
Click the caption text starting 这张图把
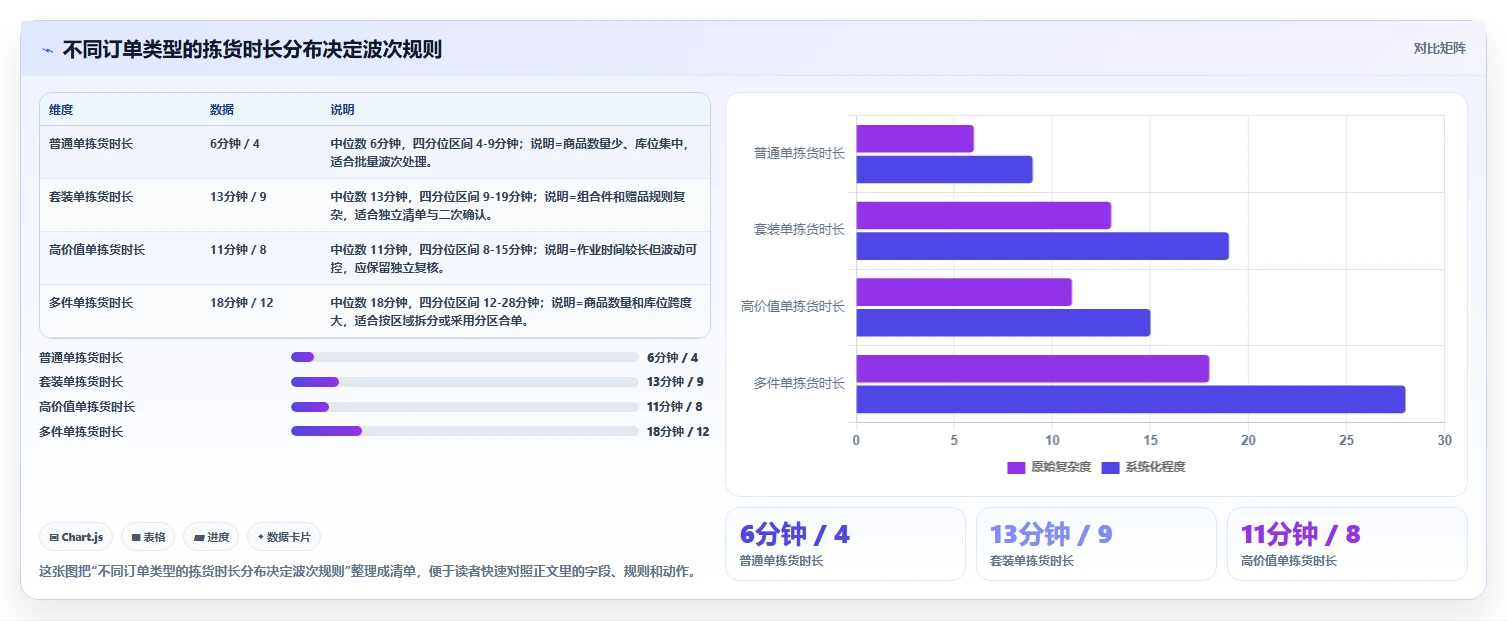[x=367, y=572]
